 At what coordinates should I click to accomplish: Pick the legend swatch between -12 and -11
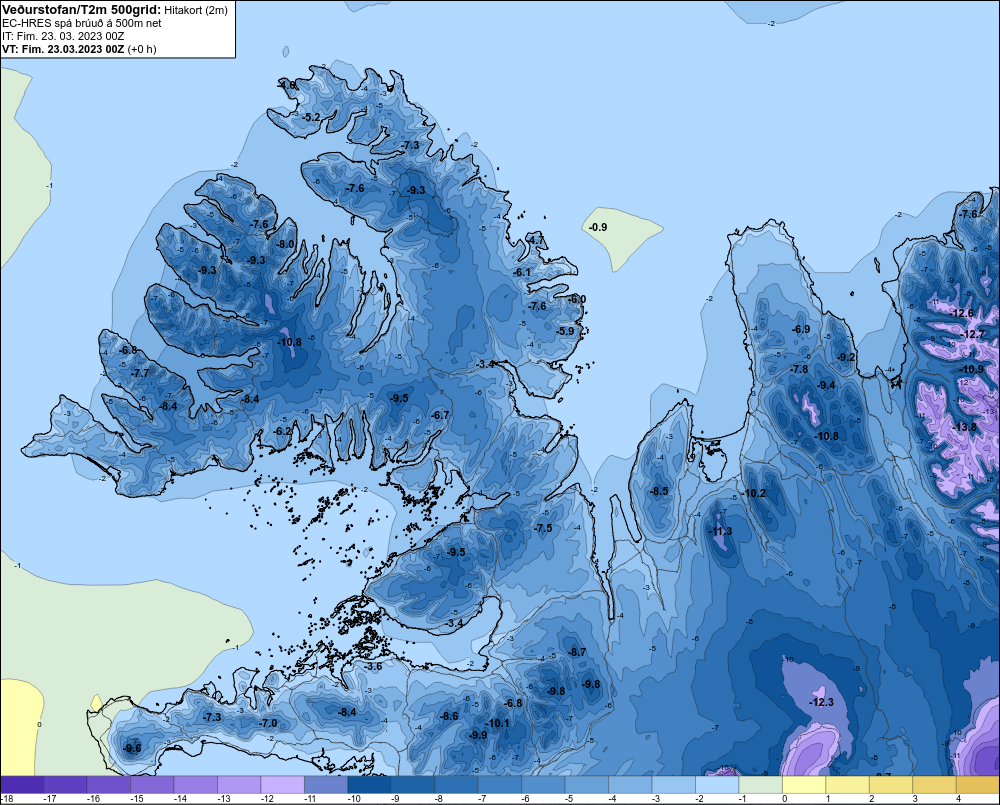pos(283,785)
